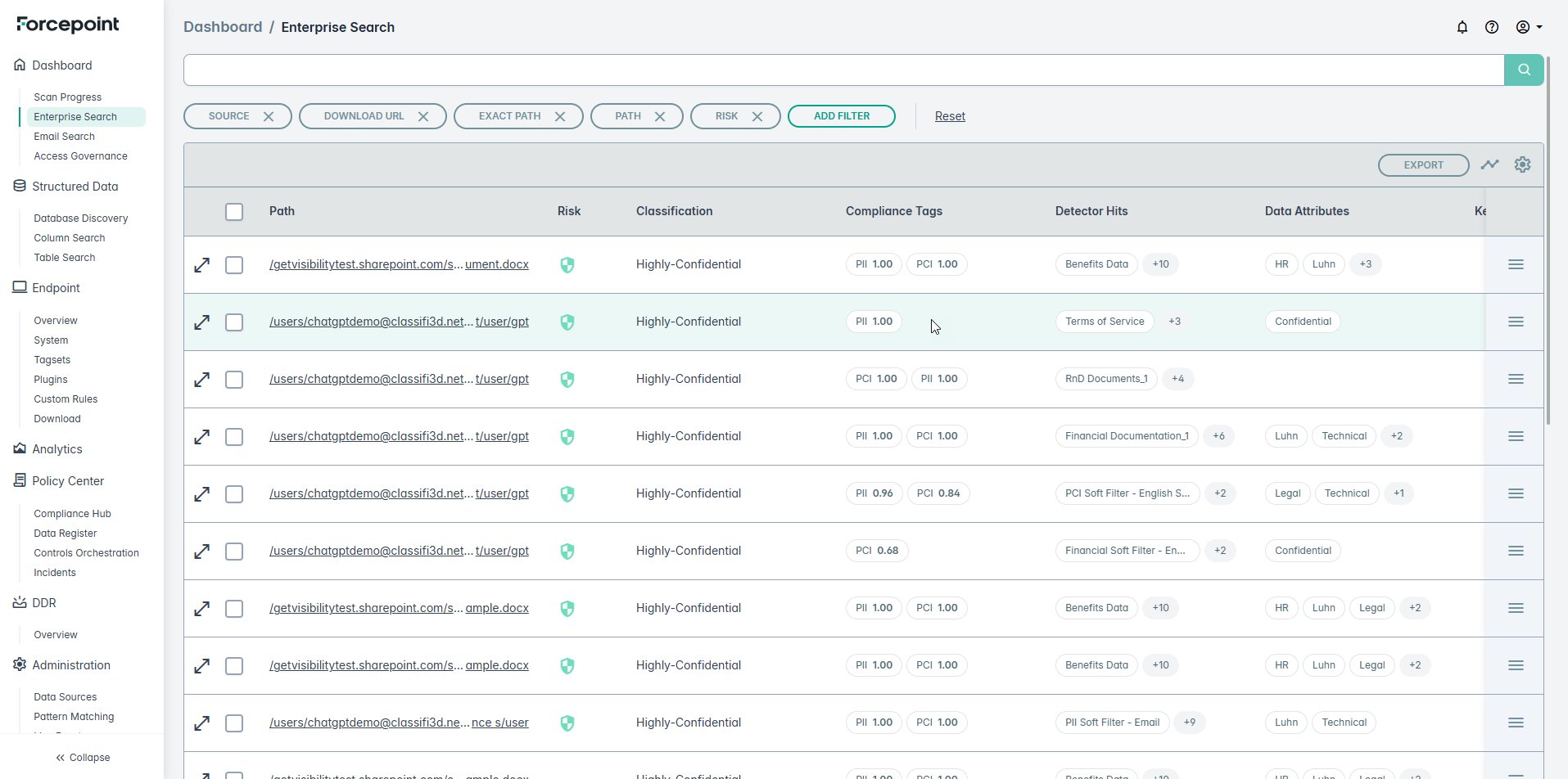Open Access Governance menu item
The image size is (1568, 779).
click(x=80, y=156)
